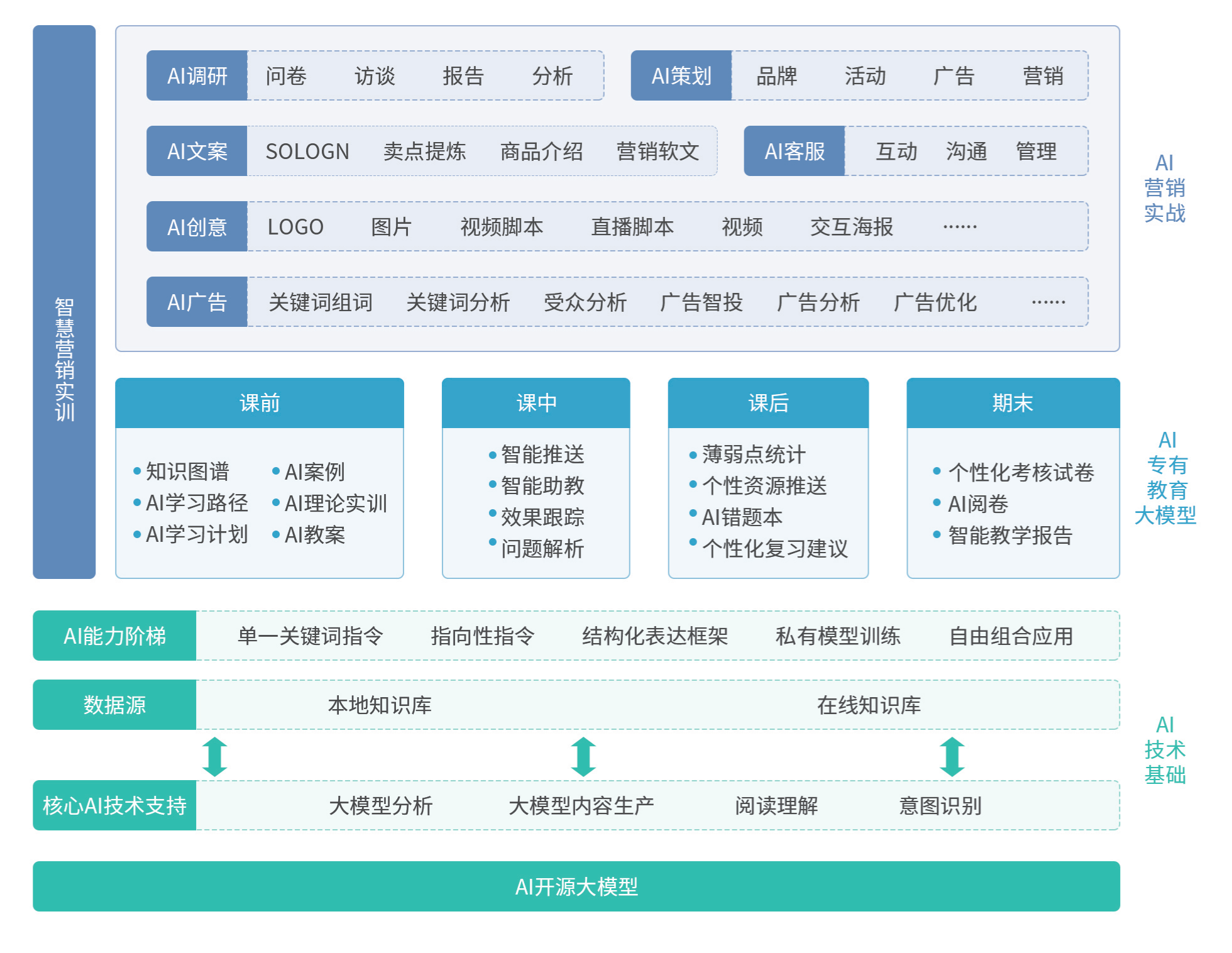
Task: Click the AI文案 label block
Action: coord(197,151)
